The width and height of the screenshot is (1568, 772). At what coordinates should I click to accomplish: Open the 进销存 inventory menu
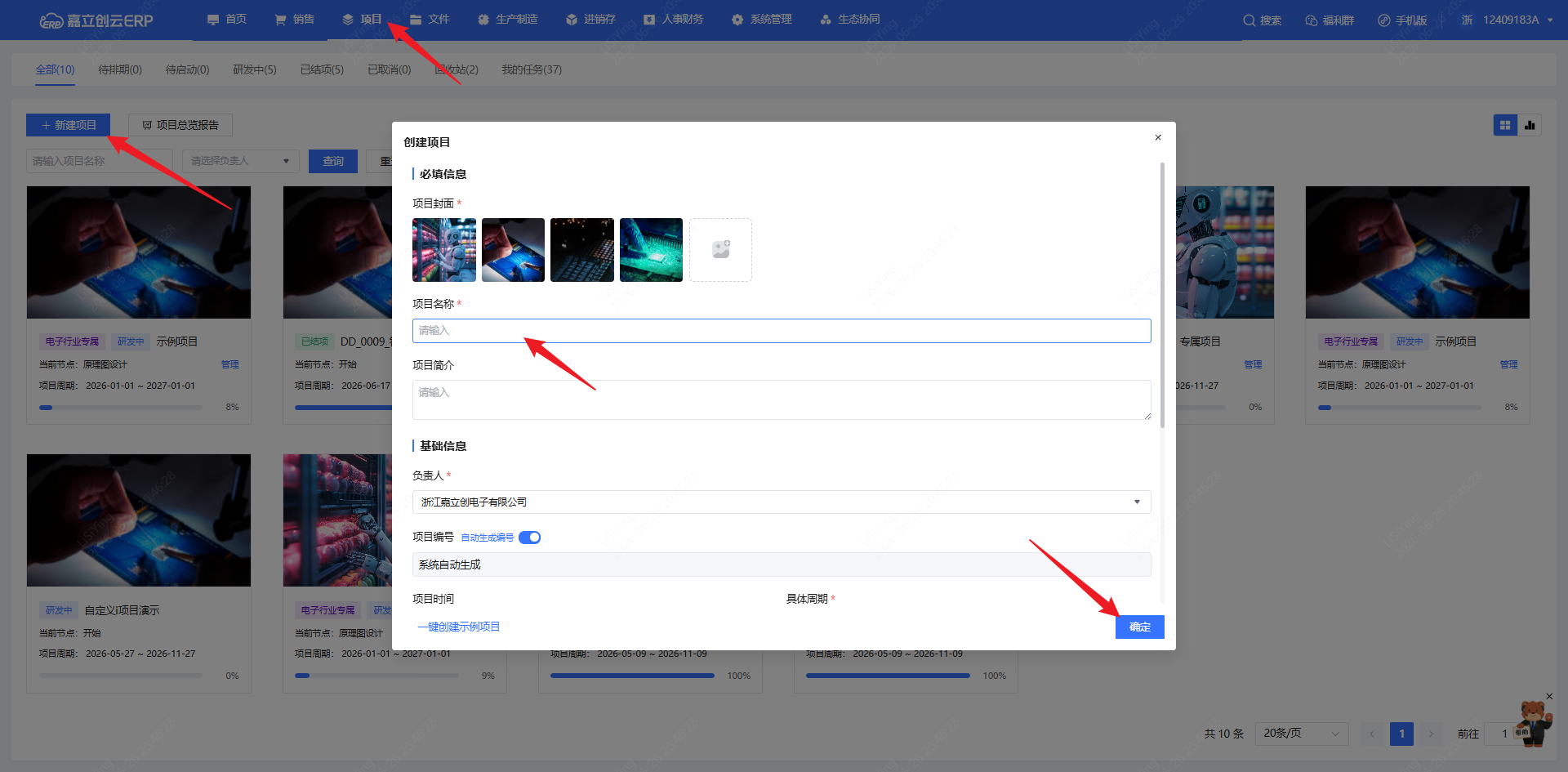point(590,20)
